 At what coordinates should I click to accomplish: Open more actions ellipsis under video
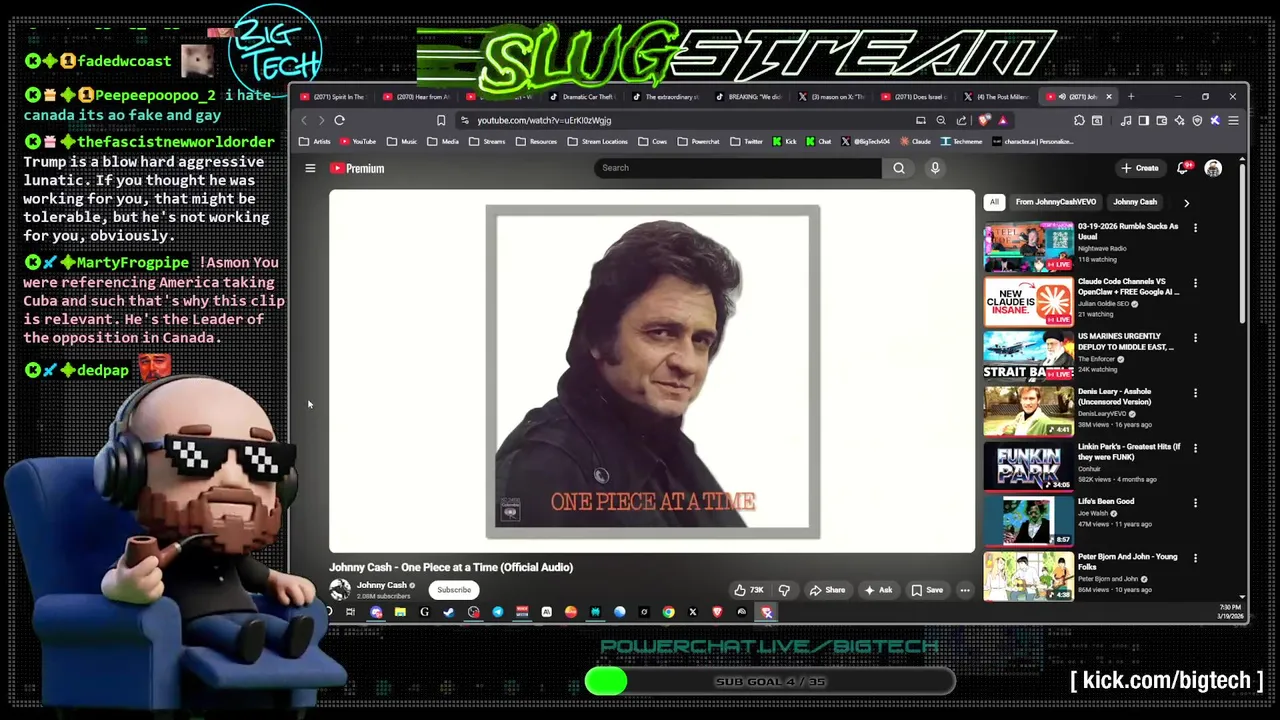965,590
